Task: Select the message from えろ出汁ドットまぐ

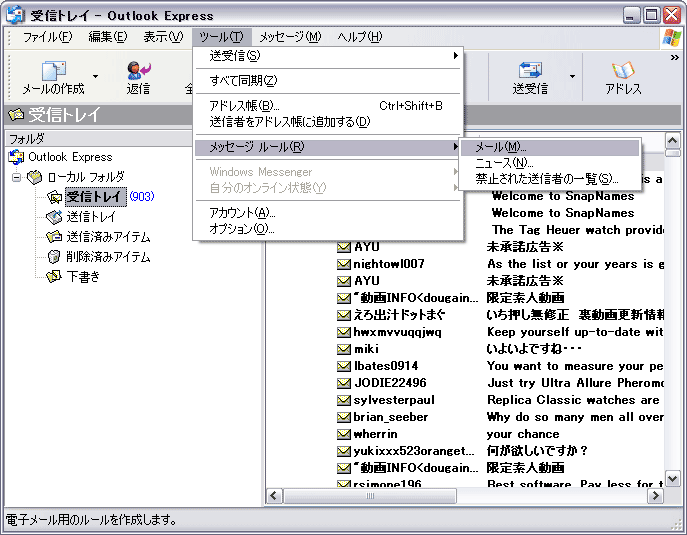Action: point(400,315)
